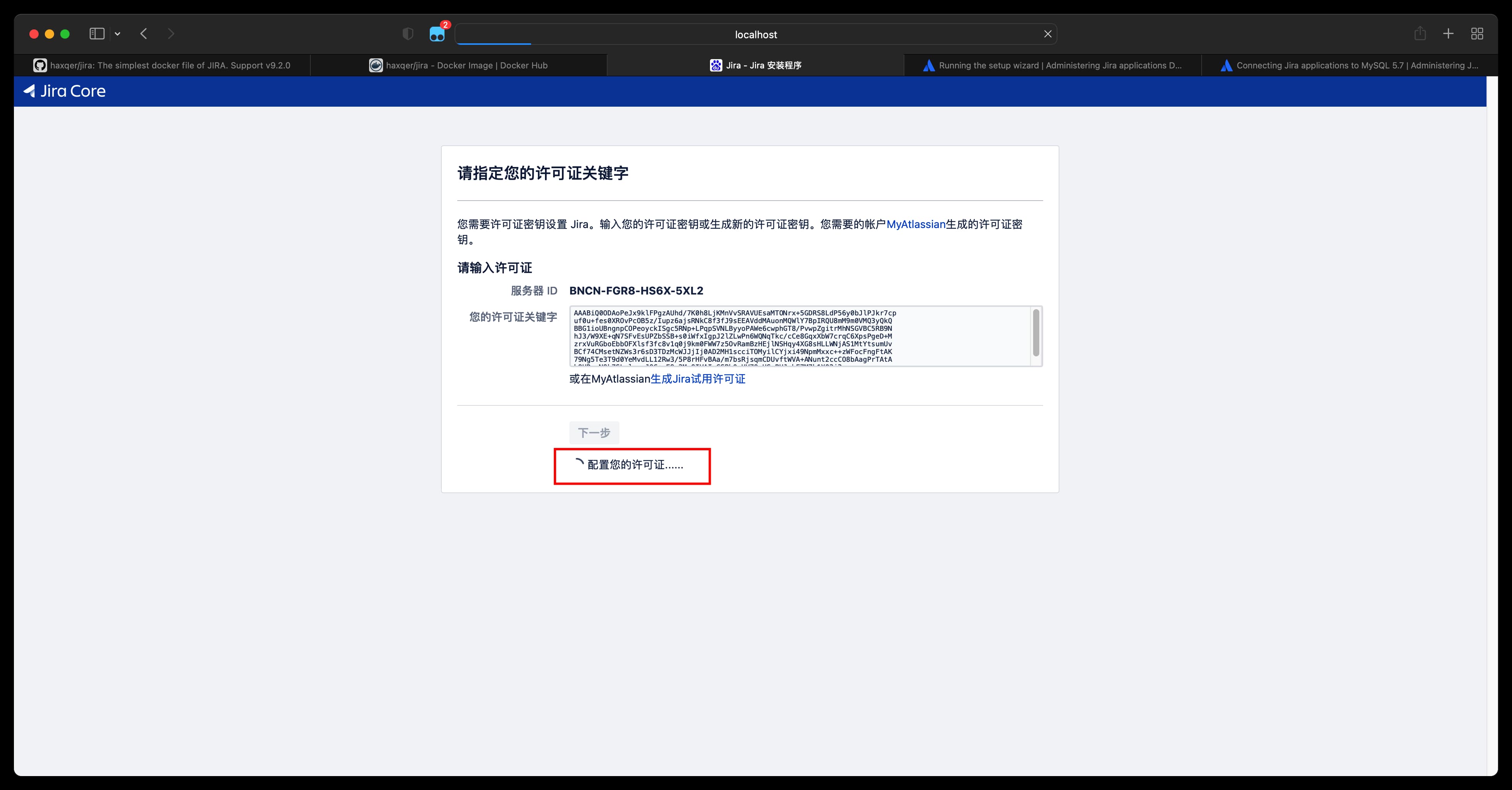
Task: Open the MyAtlassian link in description
Action: 916,224
